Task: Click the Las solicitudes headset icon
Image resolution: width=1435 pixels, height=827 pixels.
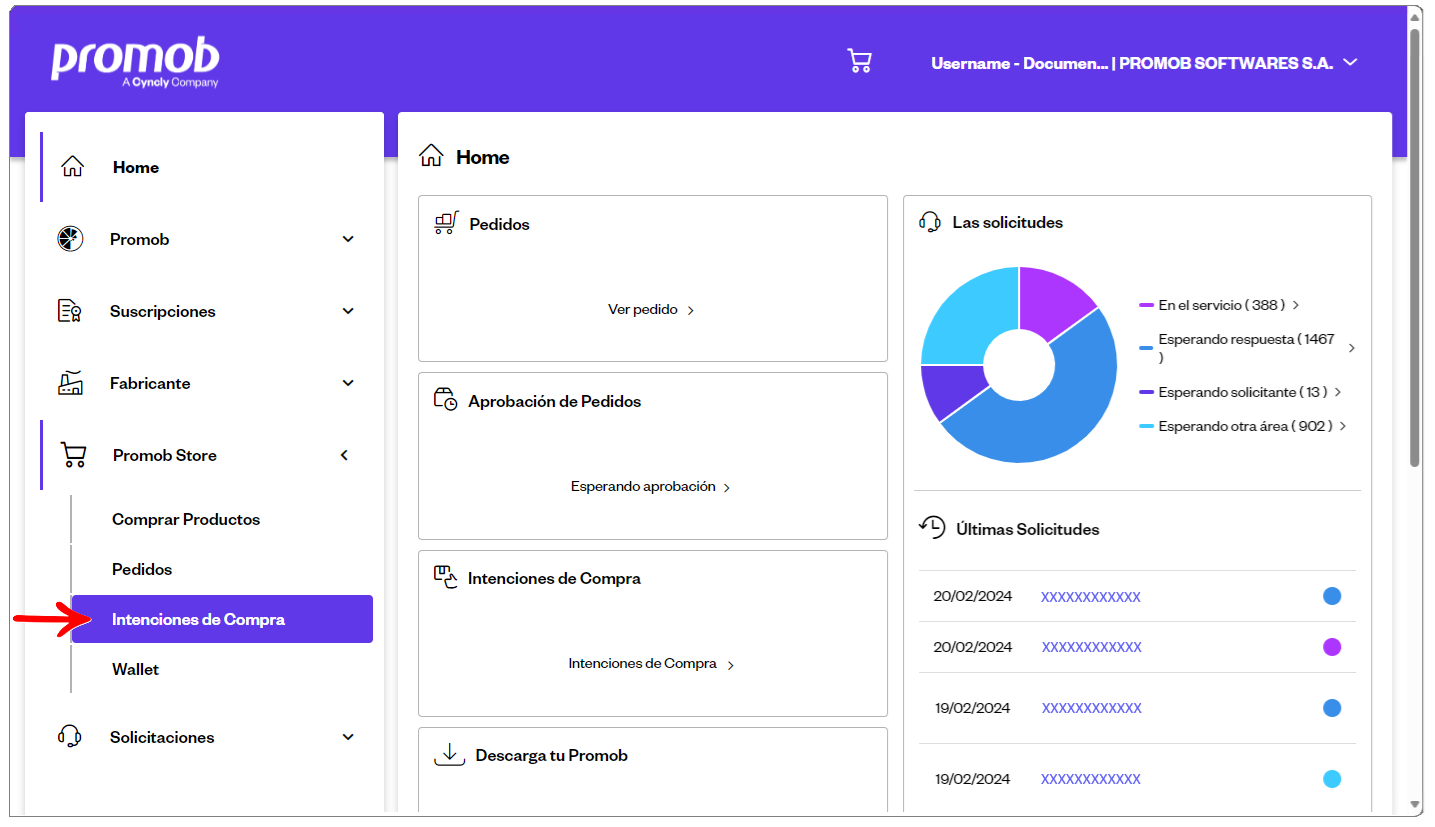Action: click(x=930, y=222)
